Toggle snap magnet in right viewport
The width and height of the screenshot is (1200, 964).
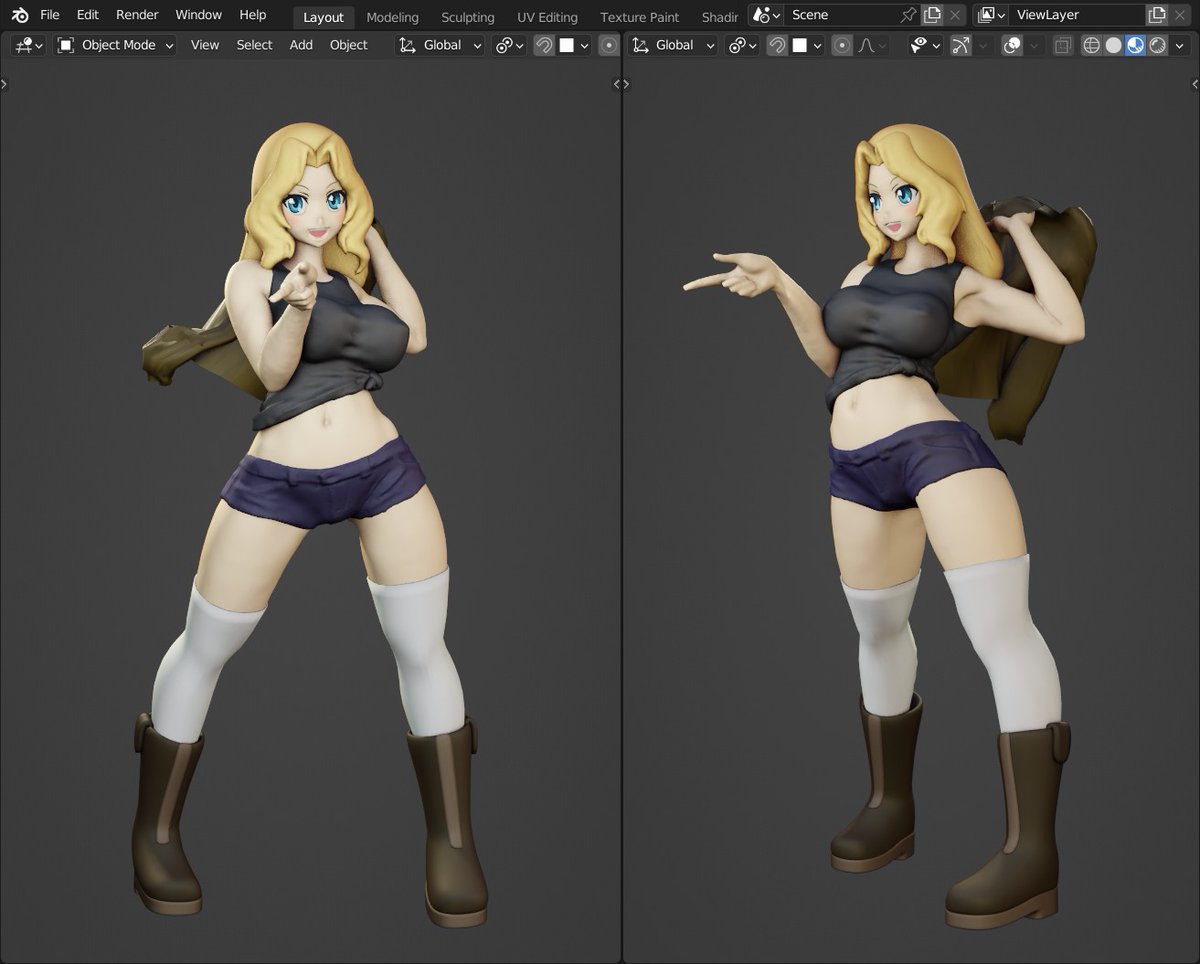(777, 45)
